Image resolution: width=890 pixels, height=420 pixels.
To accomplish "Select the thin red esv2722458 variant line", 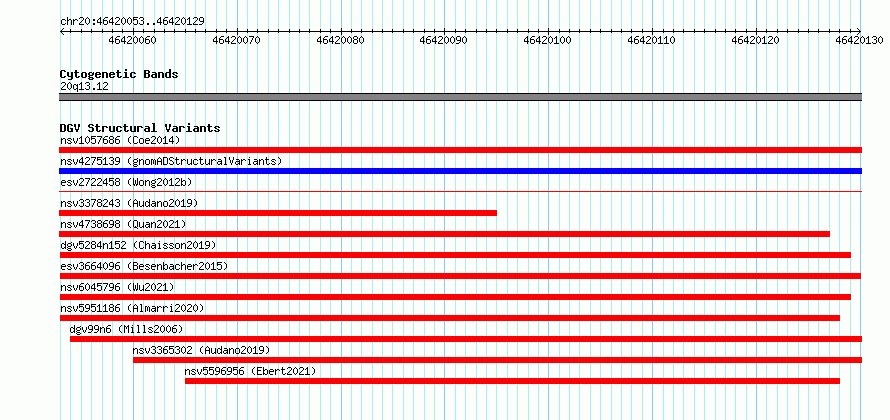I will (x=461, y=191).
